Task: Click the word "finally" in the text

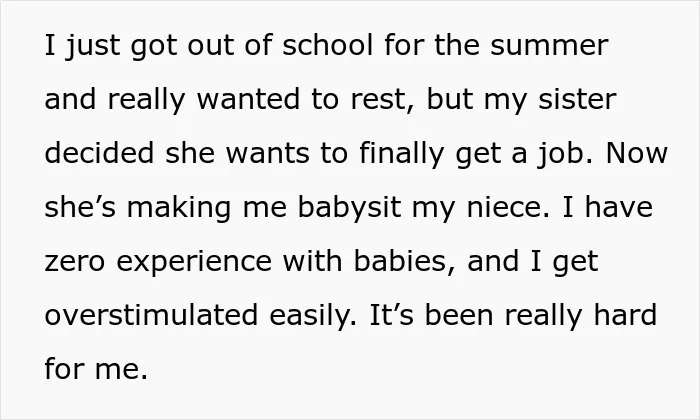Action: (402, 155)
